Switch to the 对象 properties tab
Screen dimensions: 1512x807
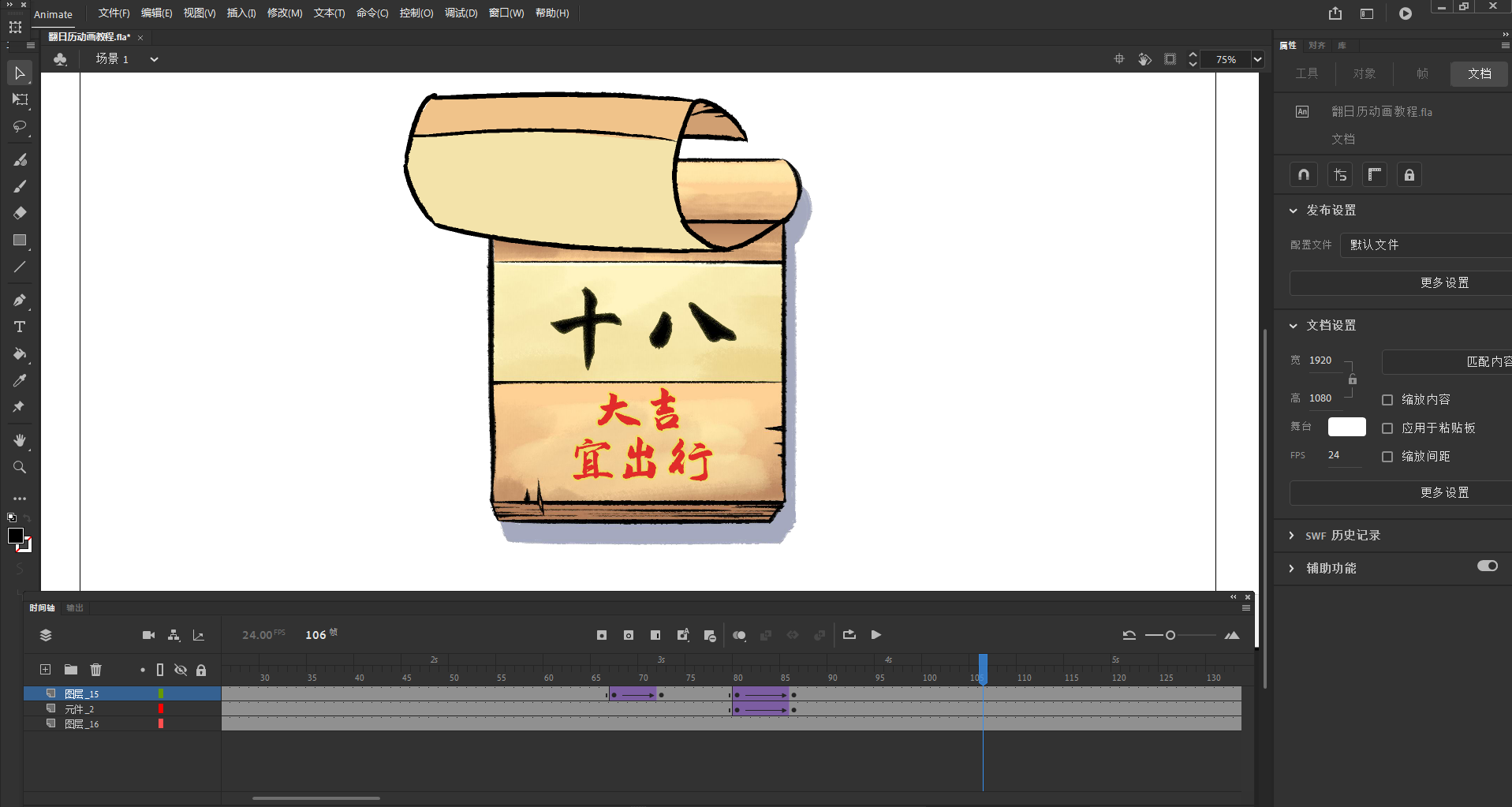click(1365, 73)
